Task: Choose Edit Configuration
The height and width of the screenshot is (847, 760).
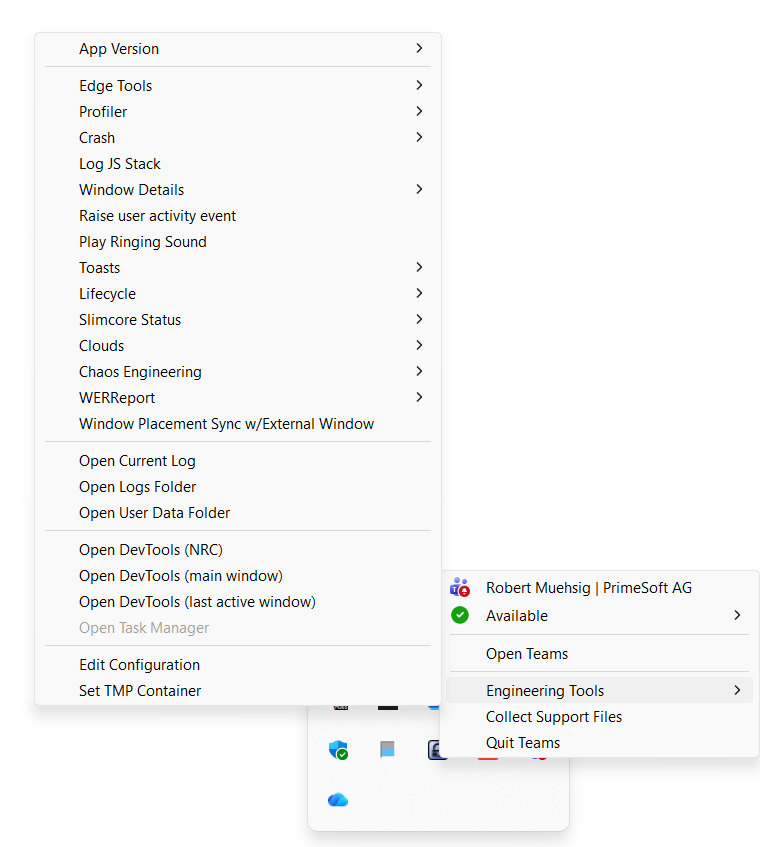Action: tap(140, 665)
